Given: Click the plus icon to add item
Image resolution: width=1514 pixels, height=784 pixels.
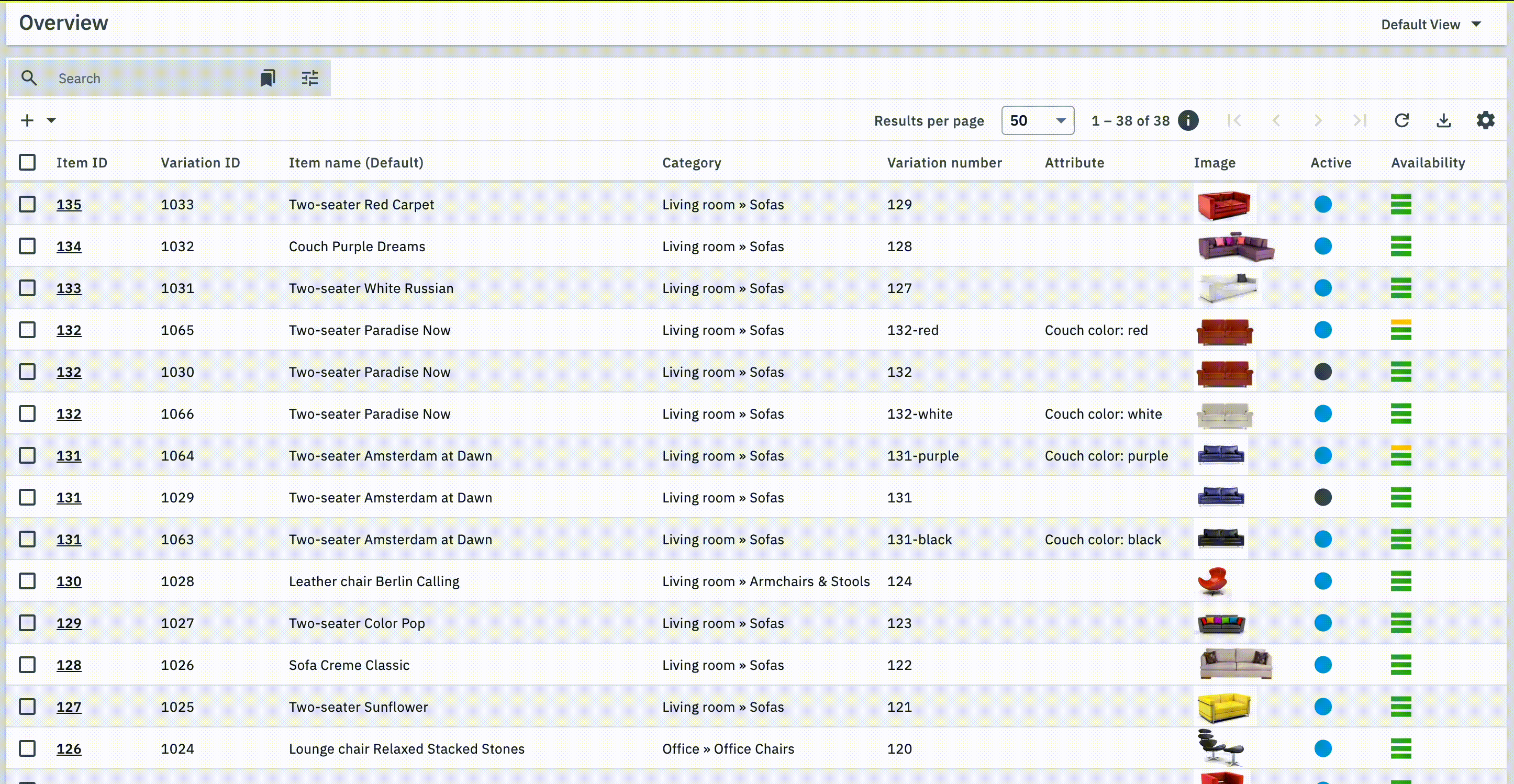Looking at the screenshot, I should [27, 120].
